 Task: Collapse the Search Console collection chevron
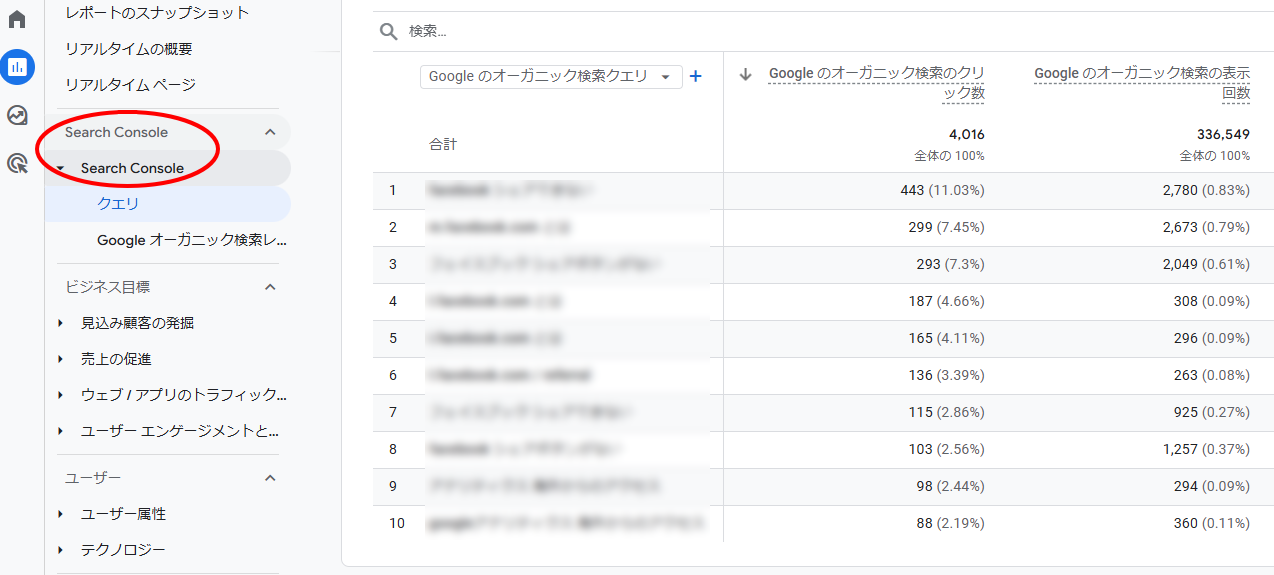coord(269,132)
